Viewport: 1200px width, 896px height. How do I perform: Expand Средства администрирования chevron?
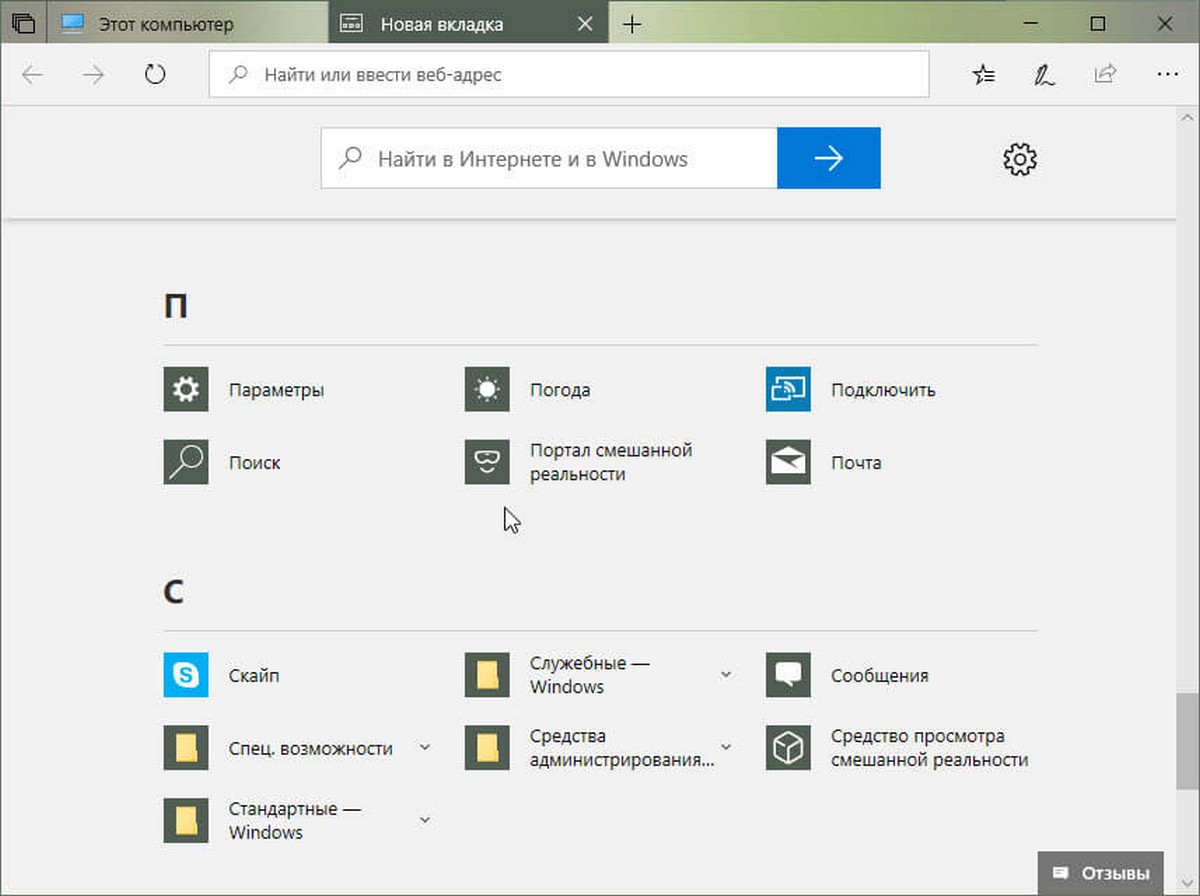726,747
